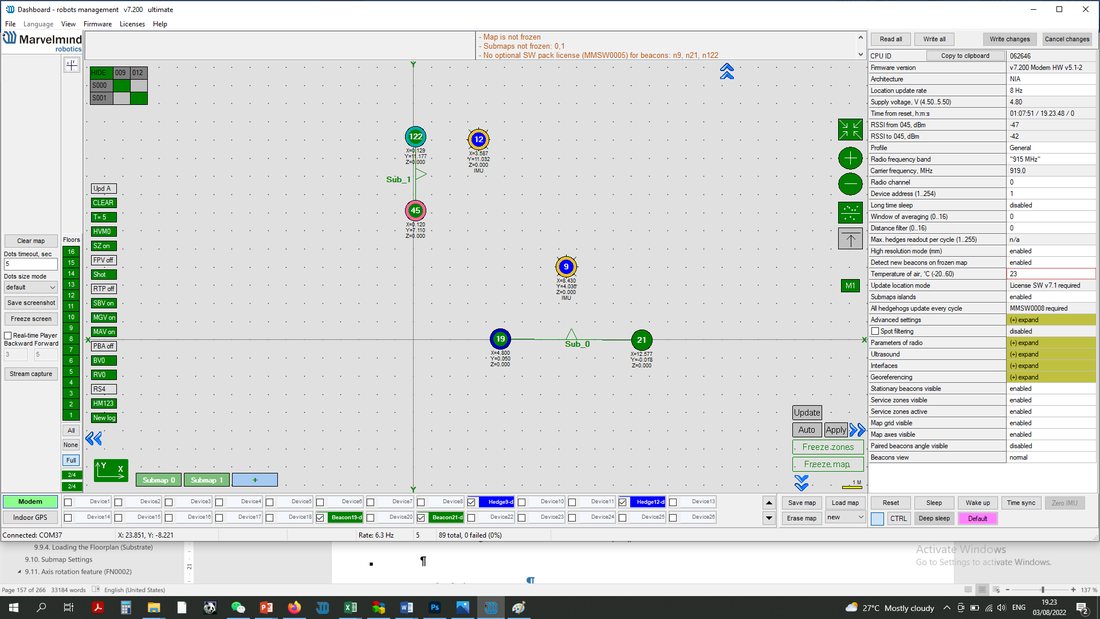This screenshot has height=619, width=1100.
Task: Click the green M1 map button
Action: (850, 286)
